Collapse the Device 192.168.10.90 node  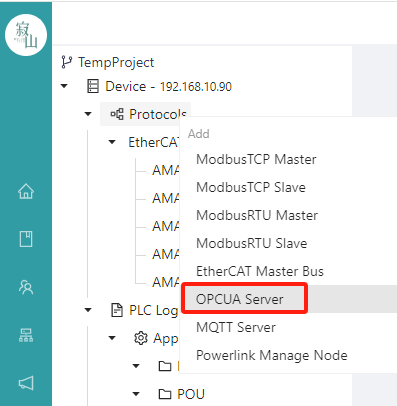(64, 86)
